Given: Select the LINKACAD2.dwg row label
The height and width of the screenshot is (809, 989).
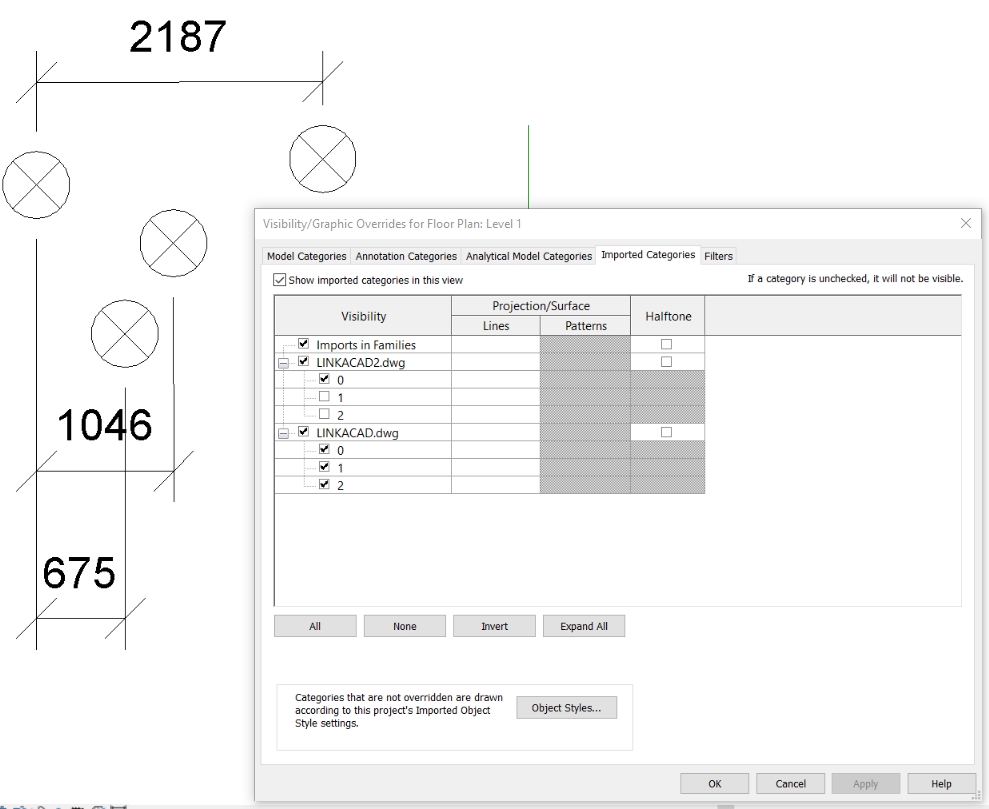Looking at the screenshot, I should 360,363.
